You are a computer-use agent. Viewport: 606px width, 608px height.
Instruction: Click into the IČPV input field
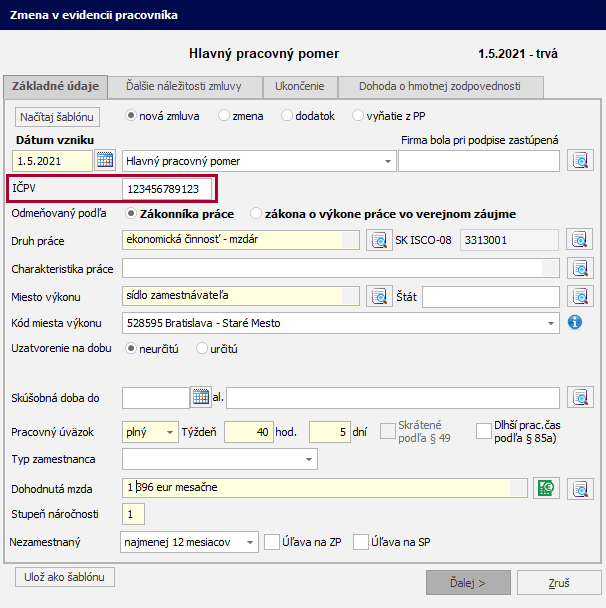[x=167, y=188]
